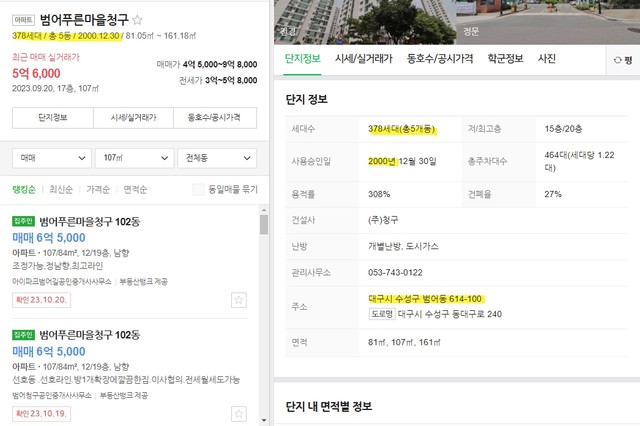Click the first listing price 매매 6억 5,000
Image resolution: width=640 pixels, height=426 pixels.
[49, 237]
